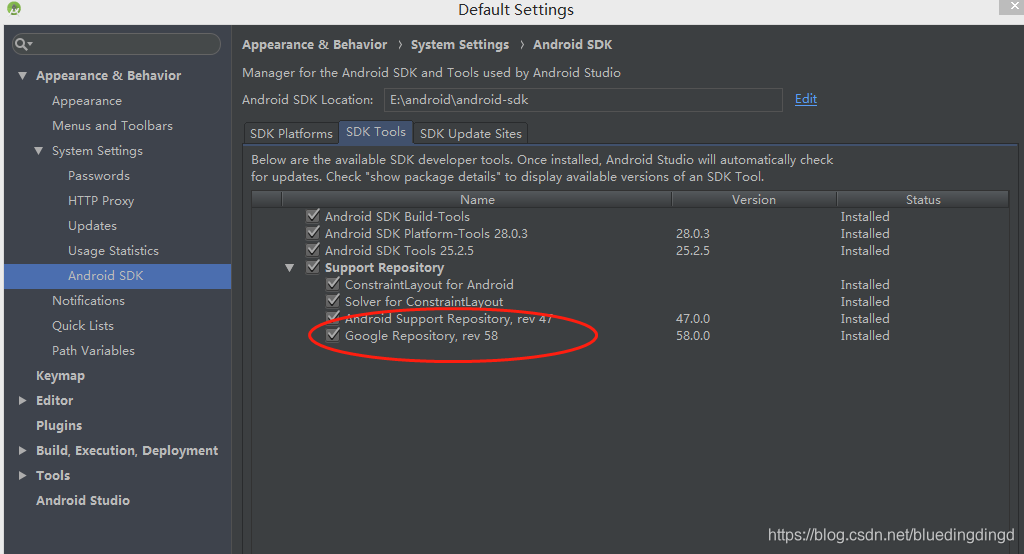Open the Appearance settings page
This screenshot has height=554, width=1024.
(x=87, y=101)
